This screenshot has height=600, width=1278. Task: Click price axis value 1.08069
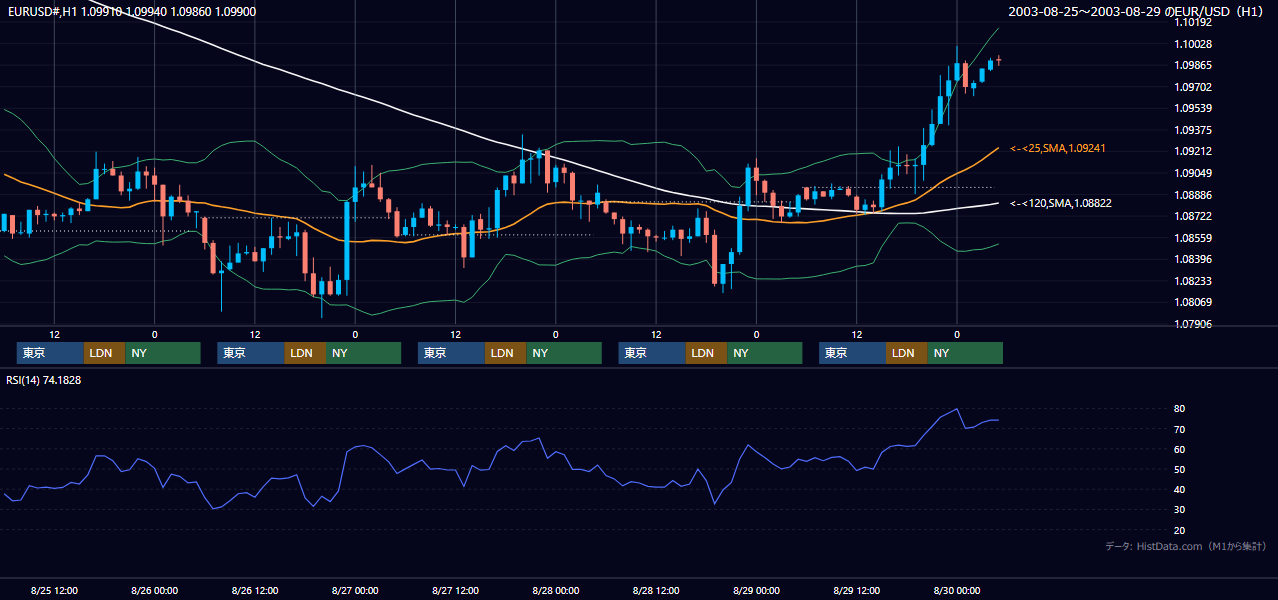pos(1191,302)
